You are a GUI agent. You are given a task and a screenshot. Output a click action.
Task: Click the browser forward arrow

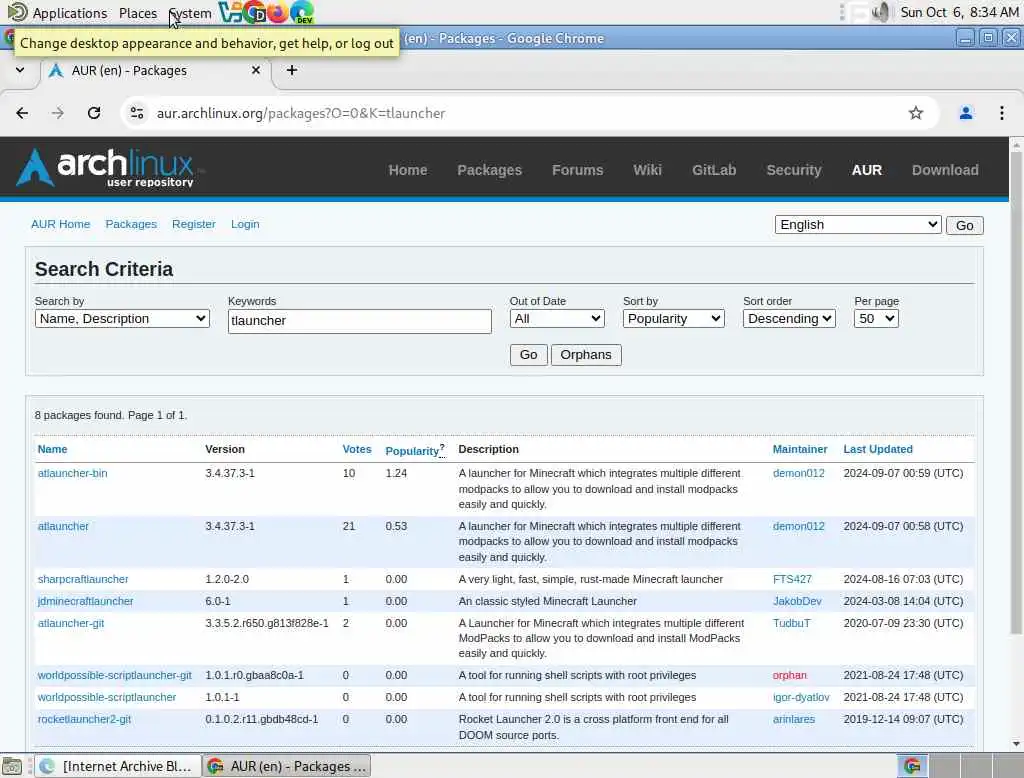(x=58, y=113)
